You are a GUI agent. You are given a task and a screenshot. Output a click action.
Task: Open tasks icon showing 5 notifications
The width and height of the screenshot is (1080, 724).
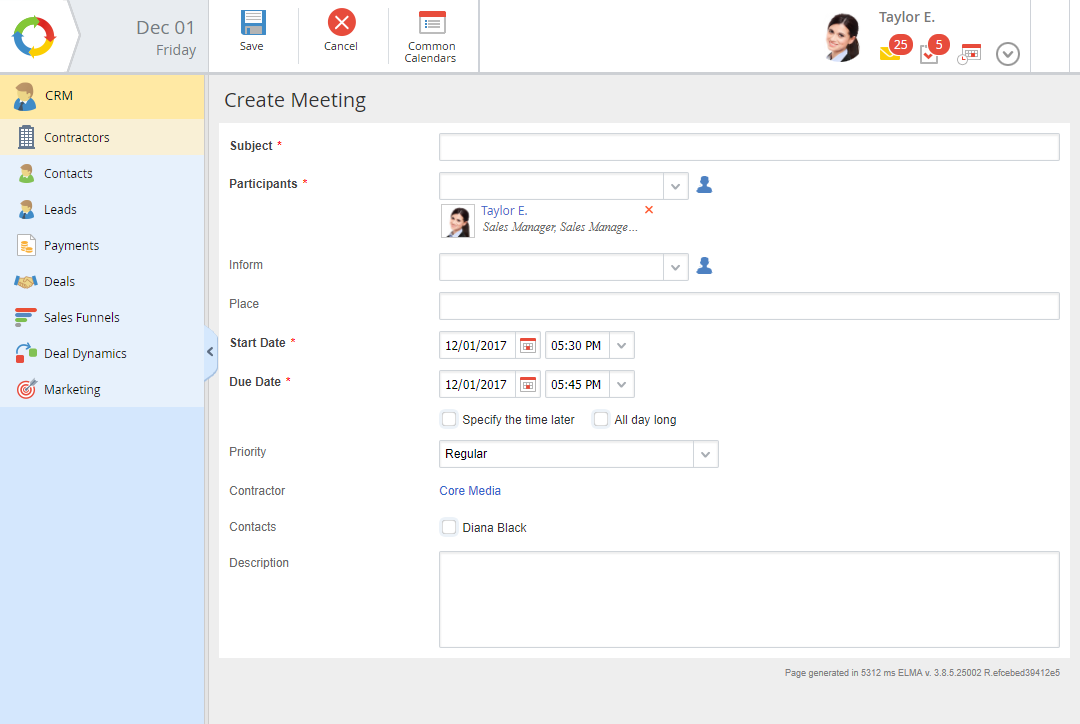929,54
